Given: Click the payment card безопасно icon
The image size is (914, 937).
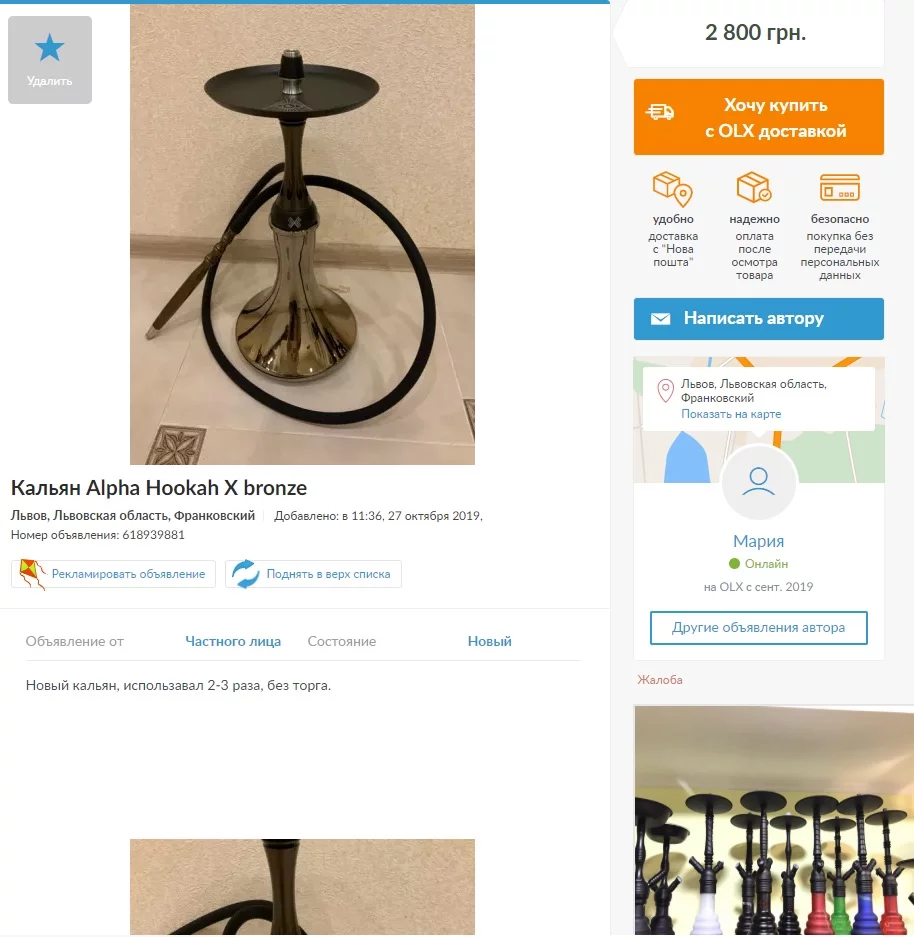Looking at the screenshot, I should pyautogui.click(x=839, y=188).
